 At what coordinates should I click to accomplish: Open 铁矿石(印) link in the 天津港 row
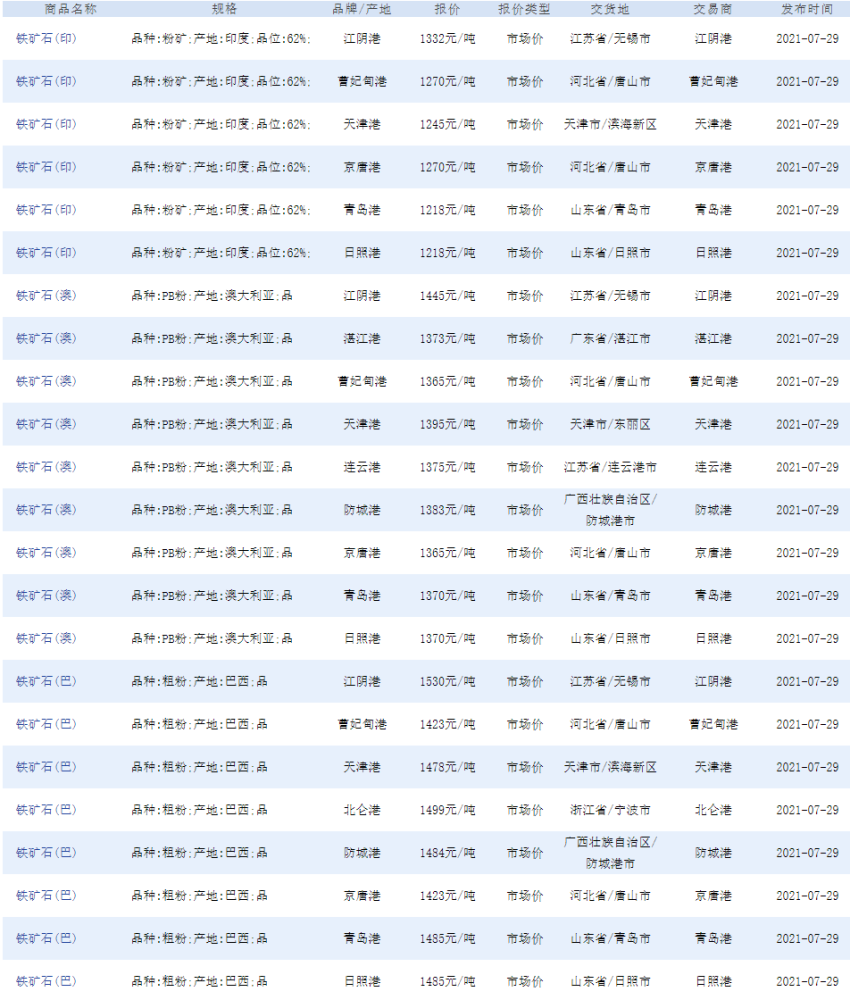[46, 125]
